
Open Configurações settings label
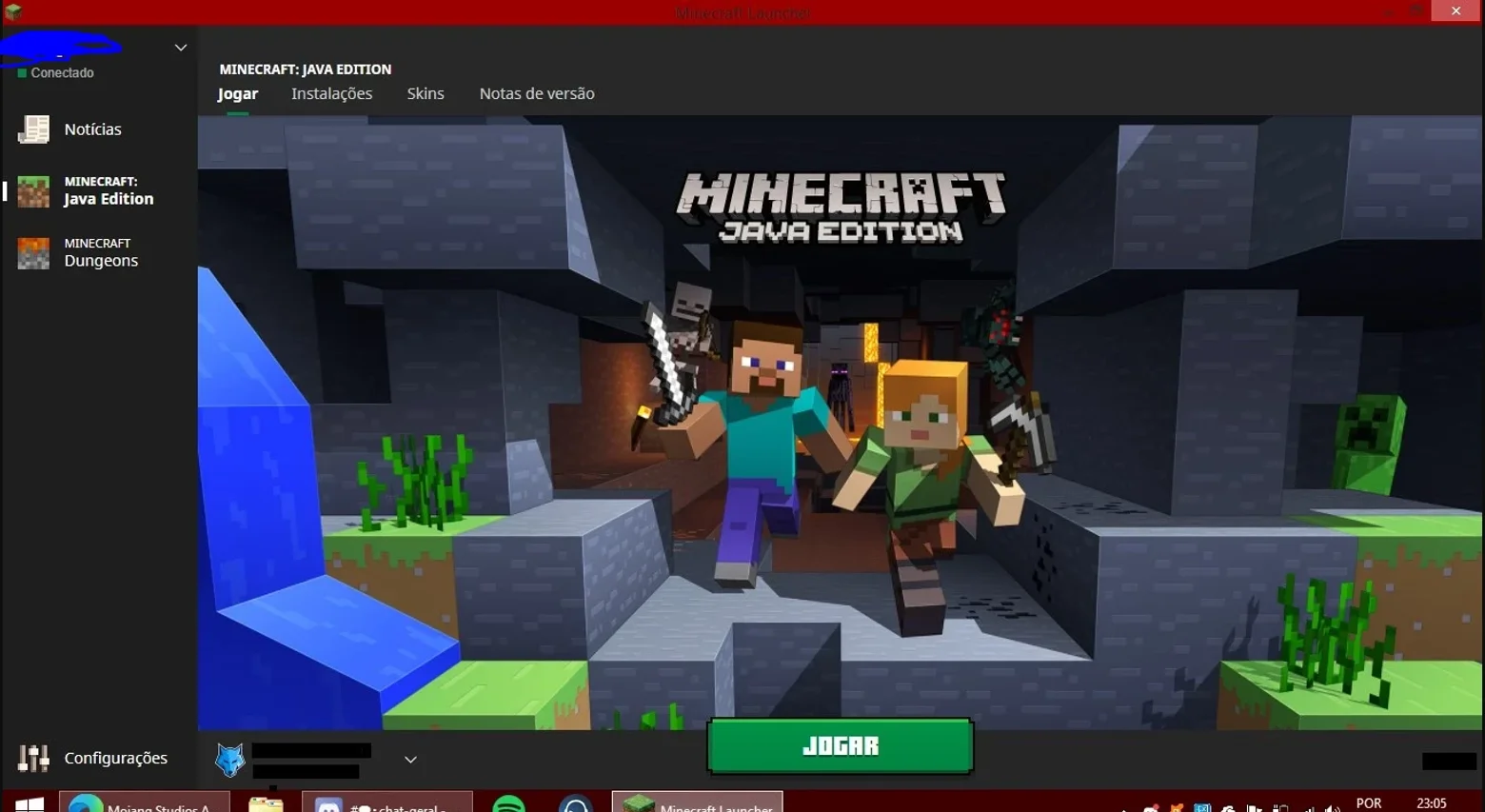(x=116, y=758)
